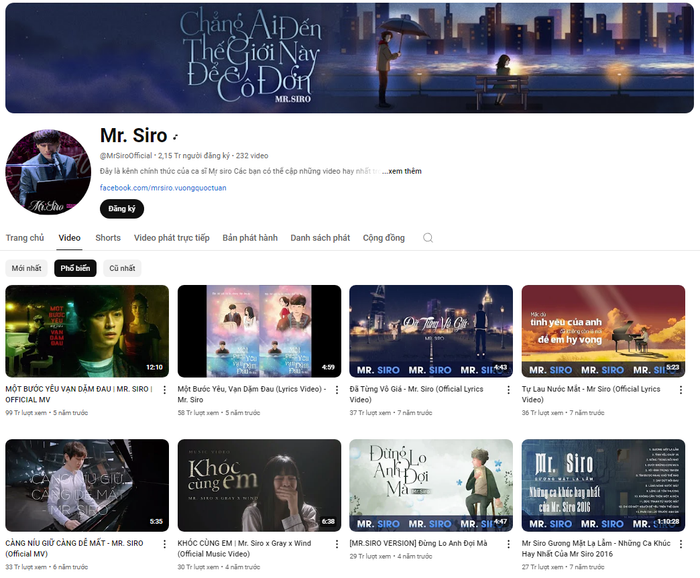Screen dimensions: 700x578
Task: Play the 12:10 Official MV thumbnail
Action: click(87, 331)
